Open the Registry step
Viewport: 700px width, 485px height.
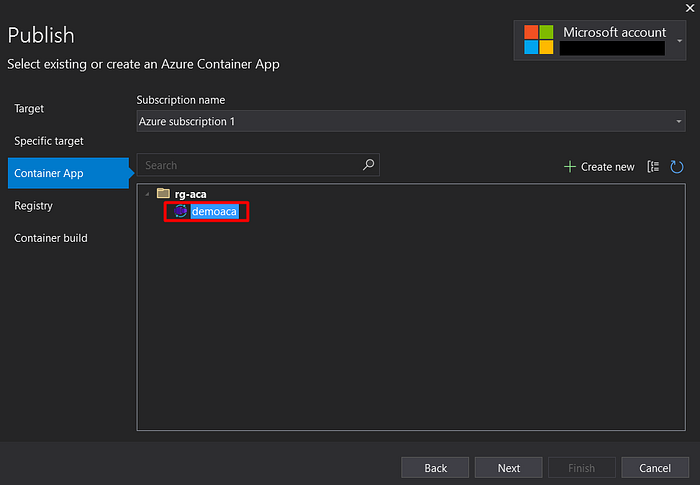(x=33, y=206)
